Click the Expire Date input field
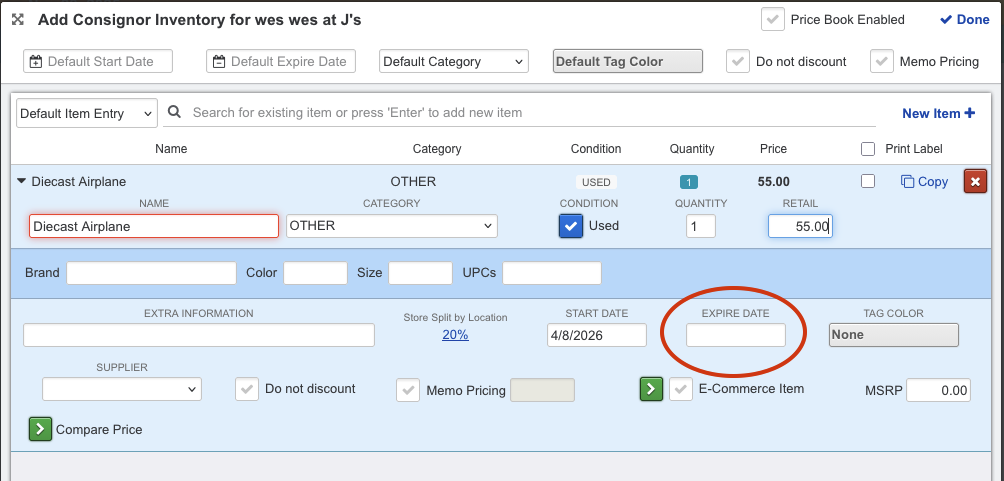 click(x=735, y=335)
